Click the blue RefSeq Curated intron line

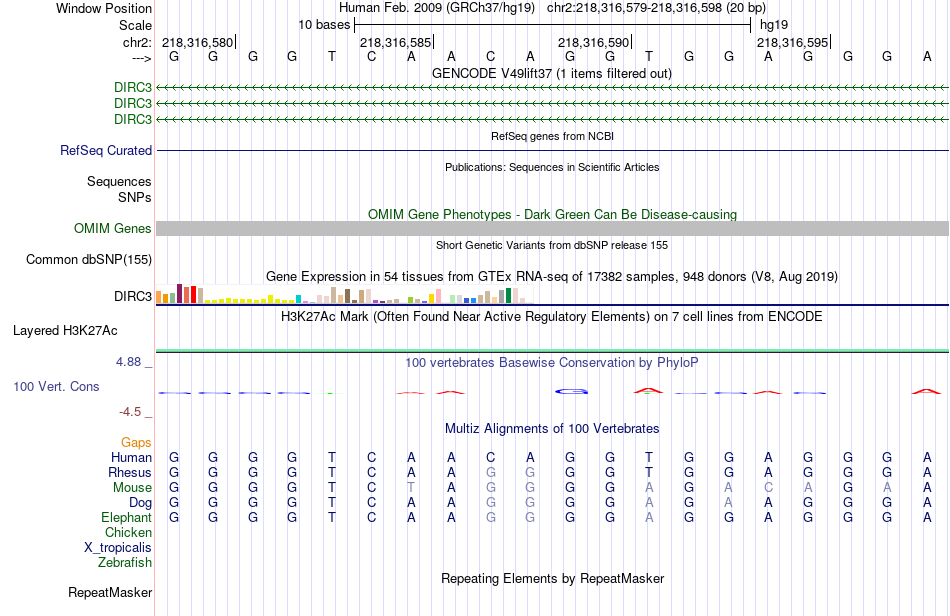pyautogui.click(x=553, y=150)
